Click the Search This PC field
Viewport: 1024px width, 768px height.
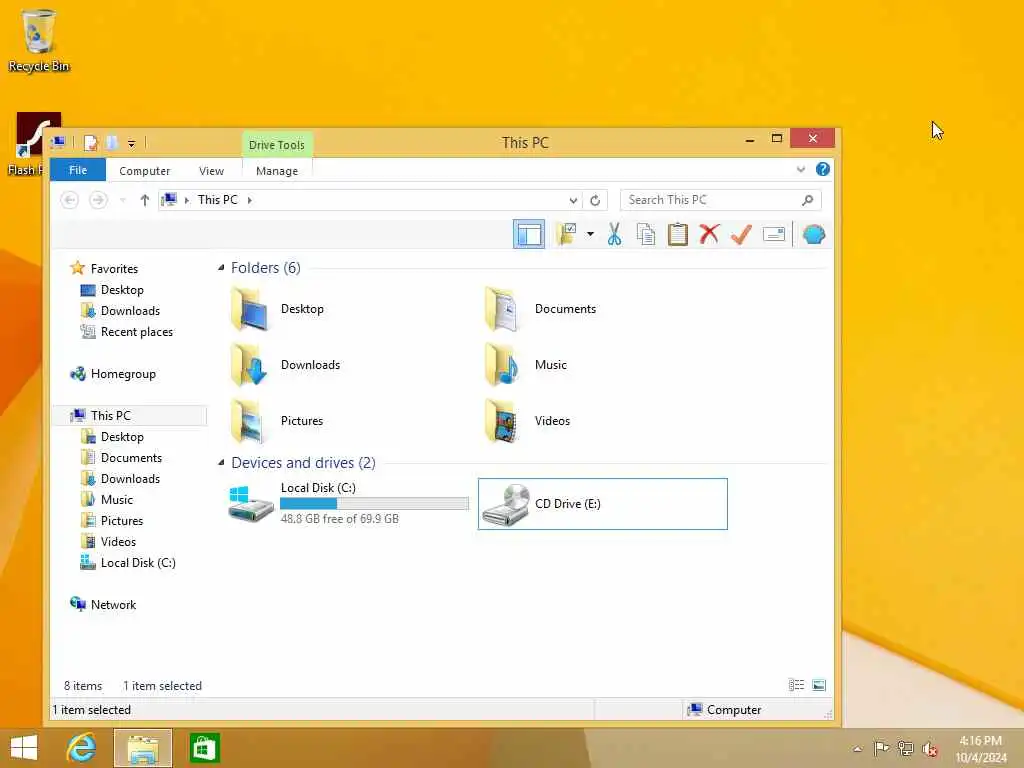coord(720,200)
